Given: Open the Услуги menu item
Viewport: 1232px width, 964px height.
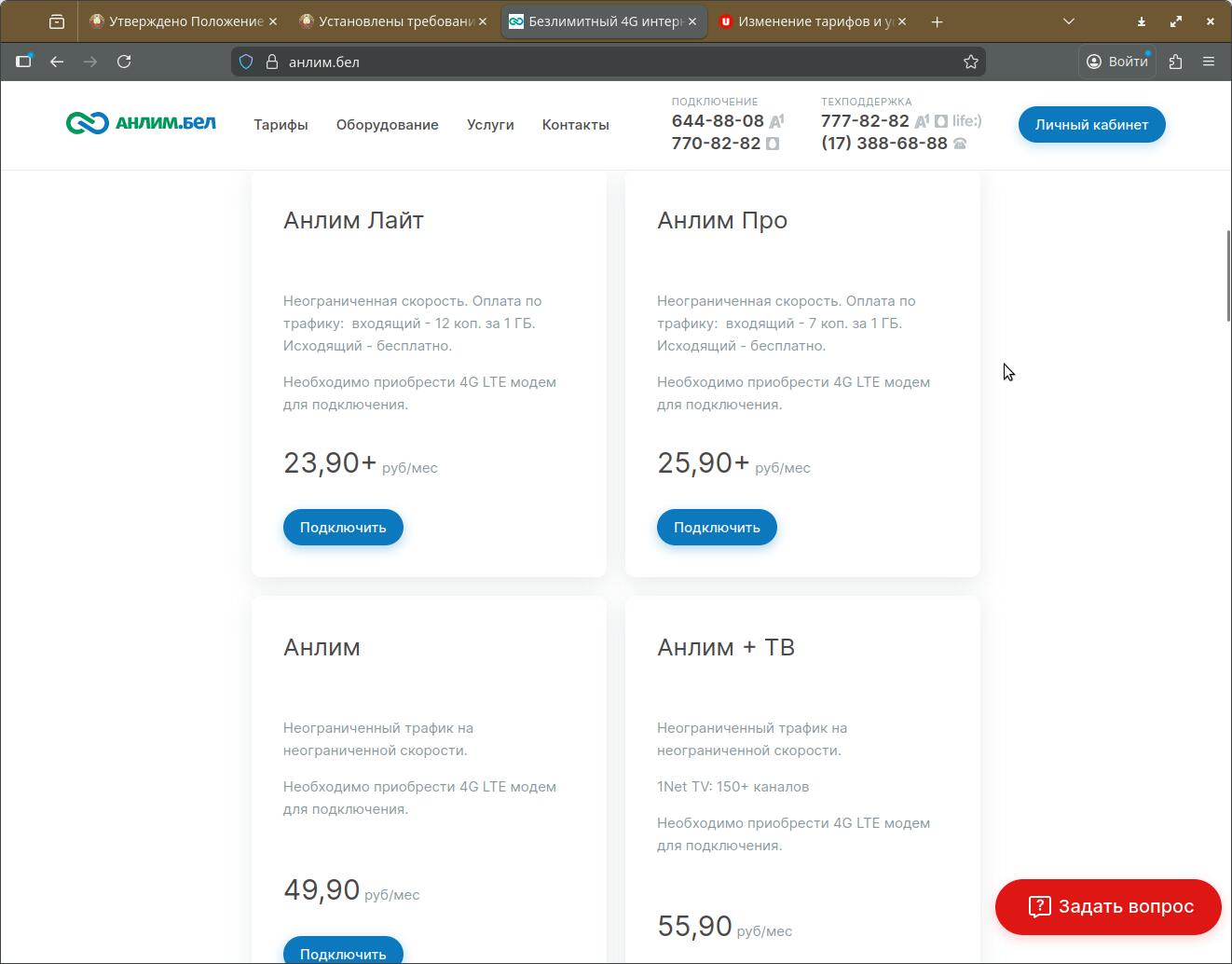Looking at the screenshot, I should coord(490,125).
